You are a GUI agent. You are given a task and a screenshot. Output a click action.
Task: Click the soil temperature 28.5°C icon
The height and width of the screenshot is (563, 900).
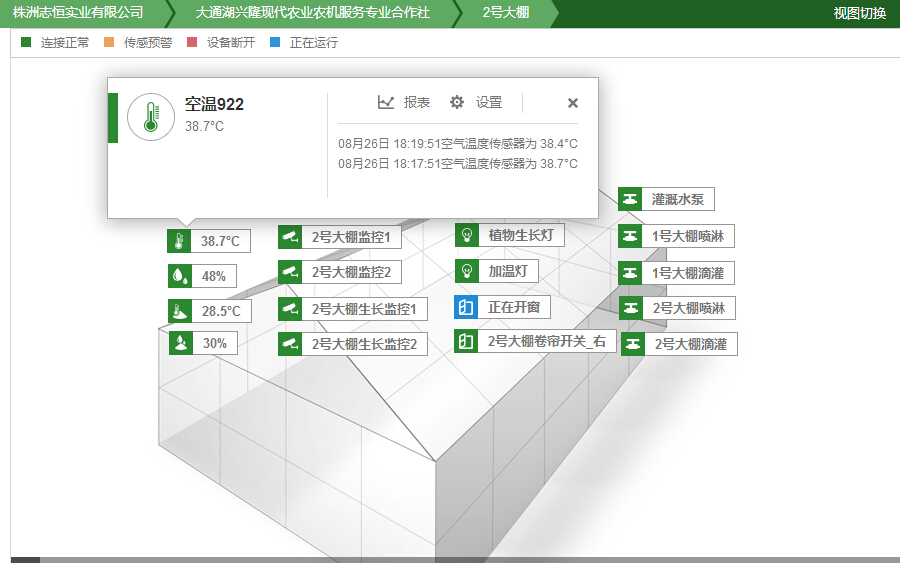[x=179, y=311]
